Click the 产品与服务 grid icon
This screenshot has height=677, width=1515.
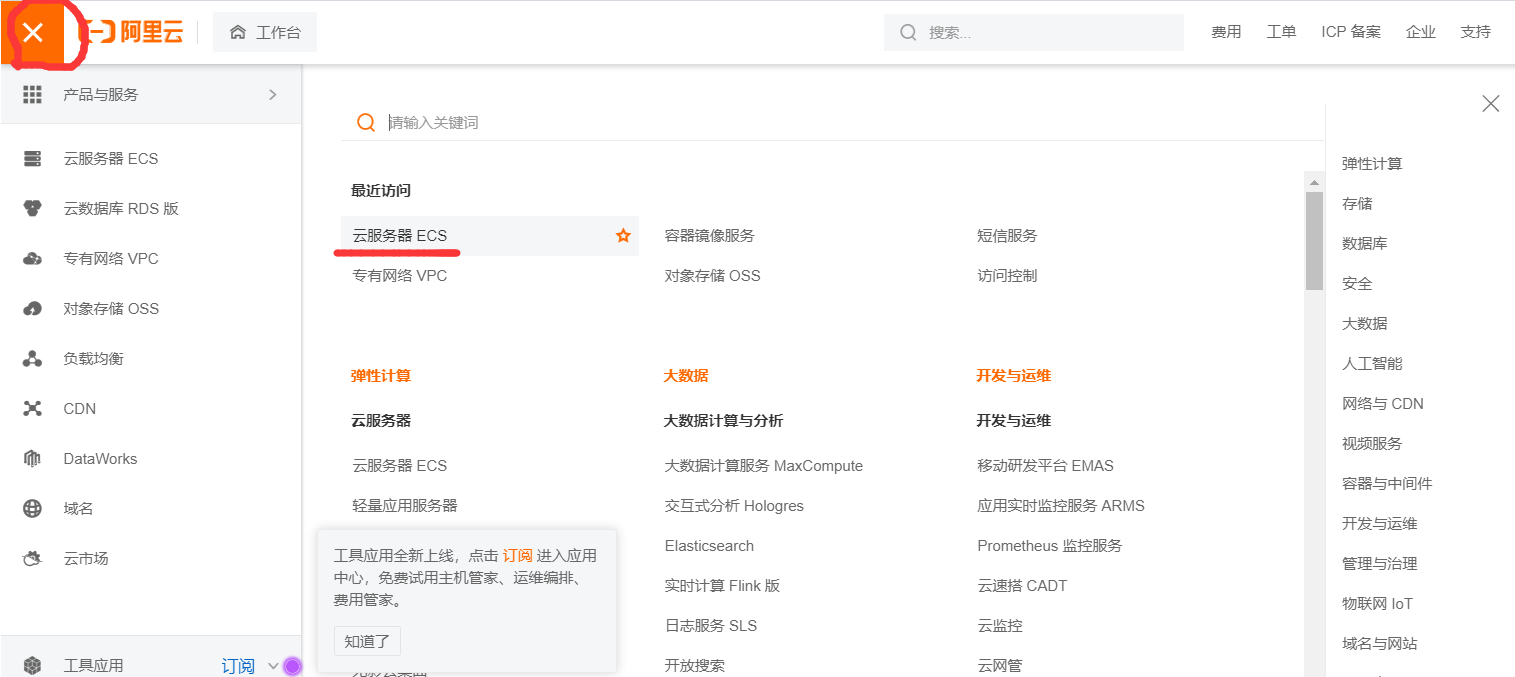pyautogui.click(x=32, y=94)
